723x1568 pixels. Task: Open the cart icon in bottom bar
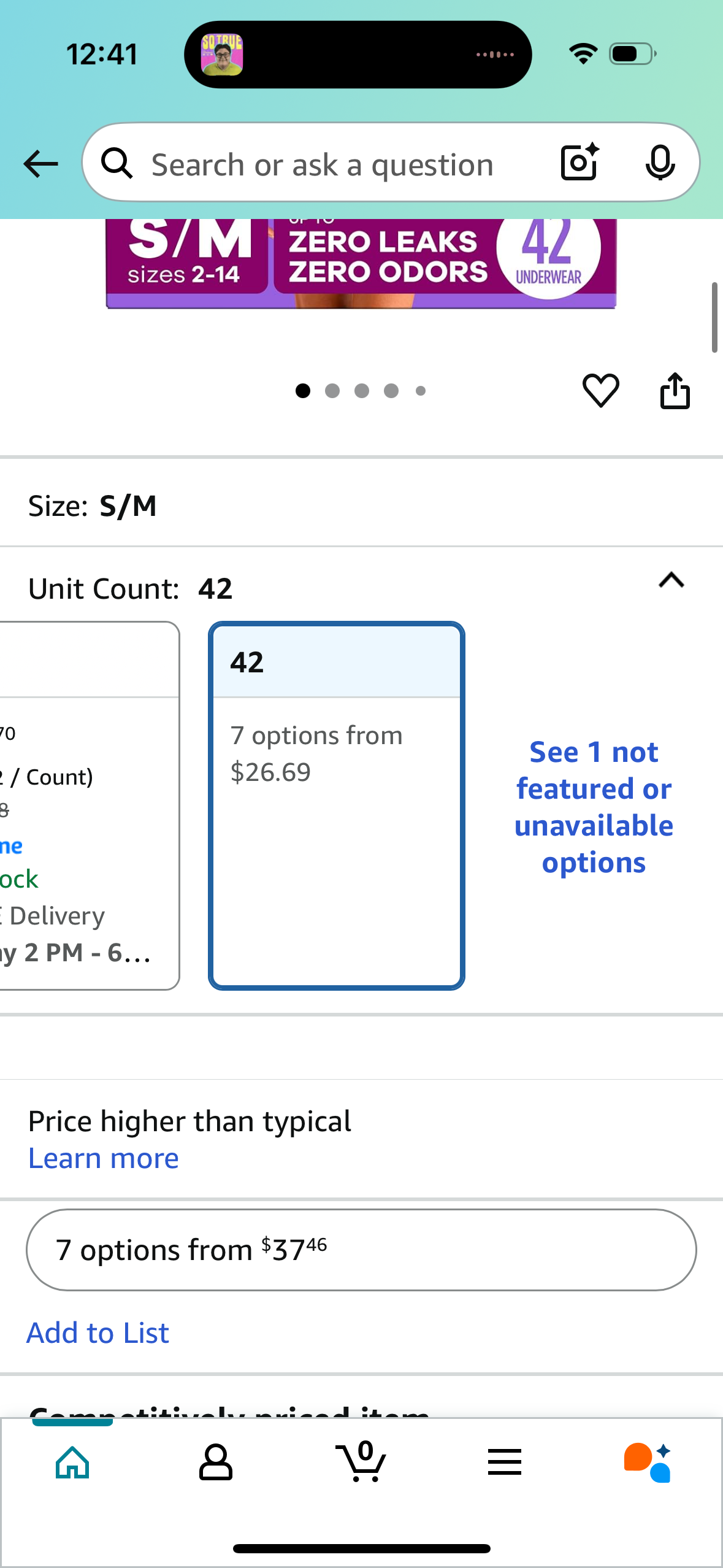click(361, 1462)
